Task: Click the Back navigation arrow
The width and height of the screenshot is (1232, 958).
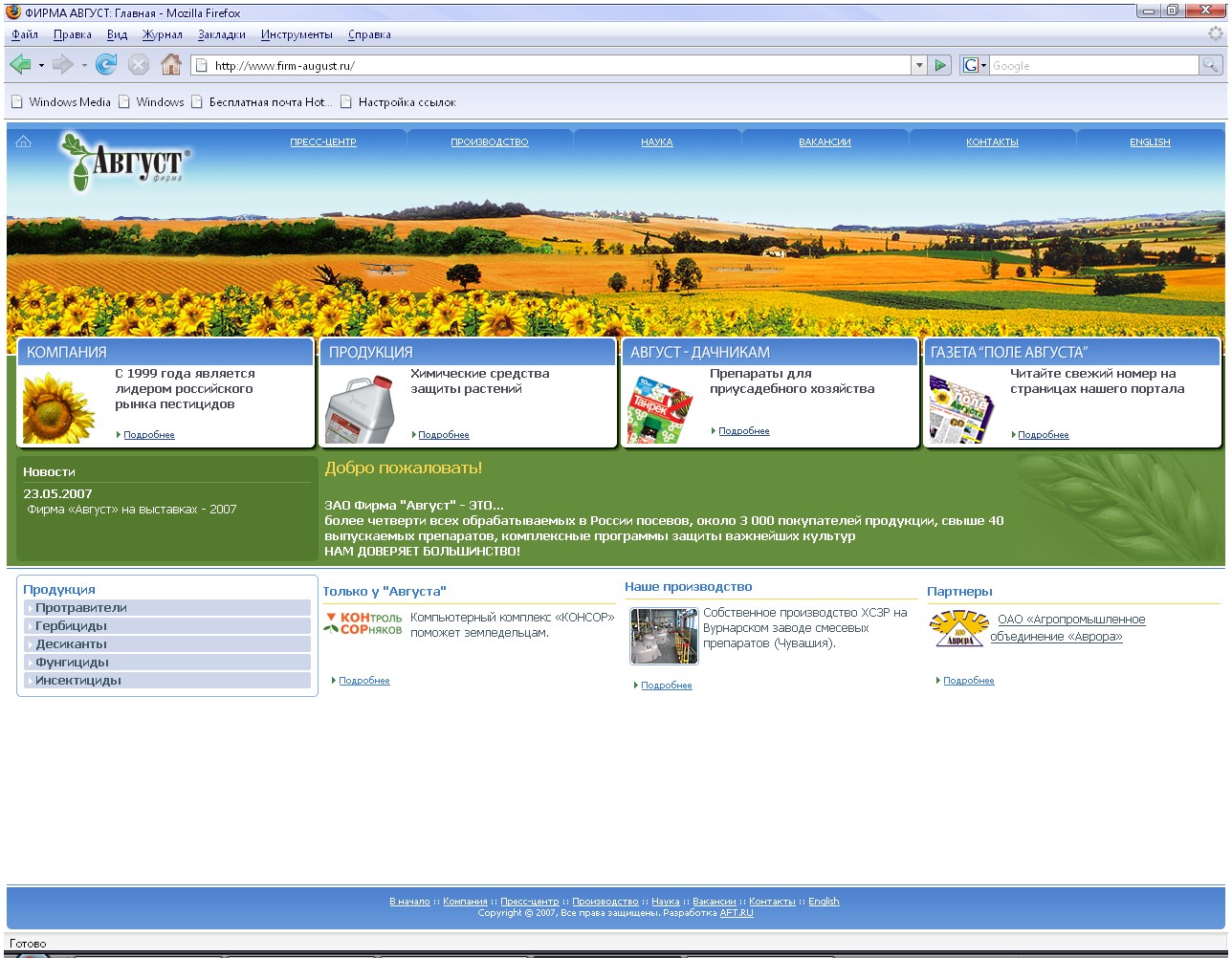Action: click(x=19, y=65)
